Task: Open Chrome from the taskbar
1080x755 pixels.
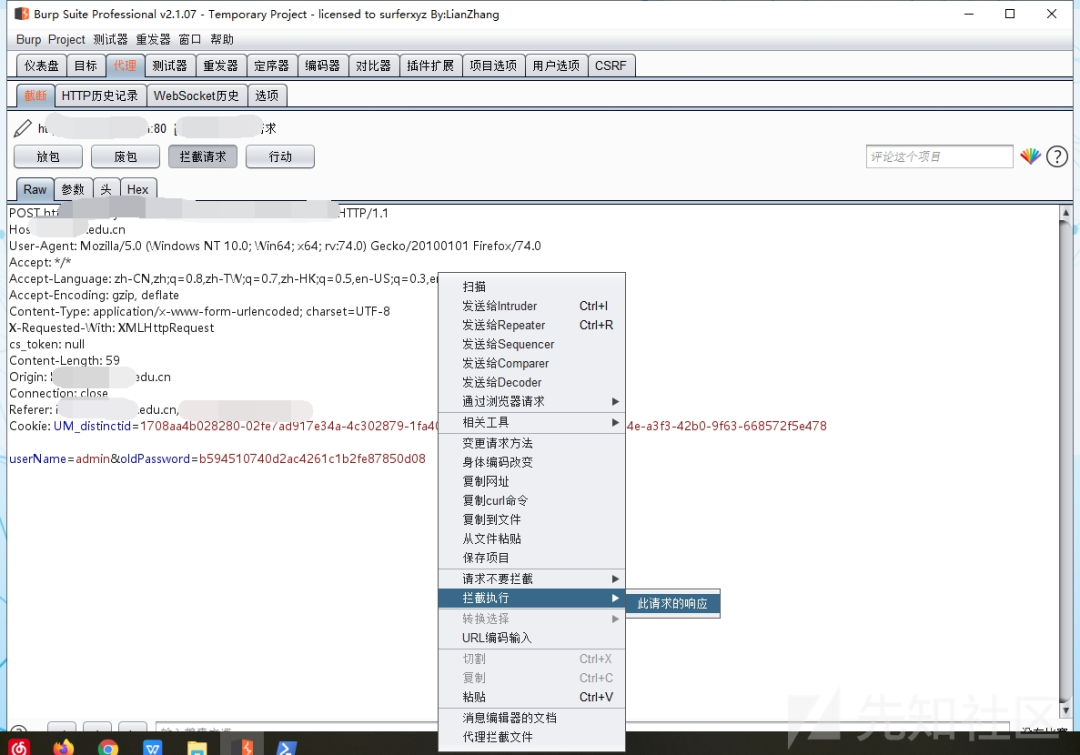Action: 108,747
